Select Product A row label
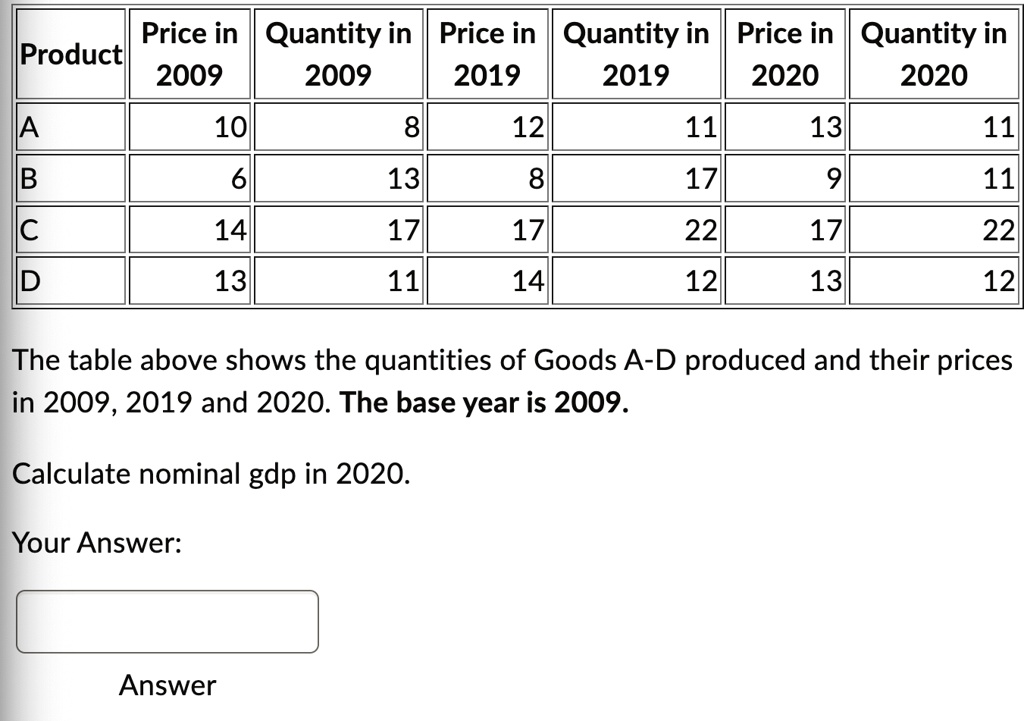Screen dimensions: 1024x721 click(71, 127)
